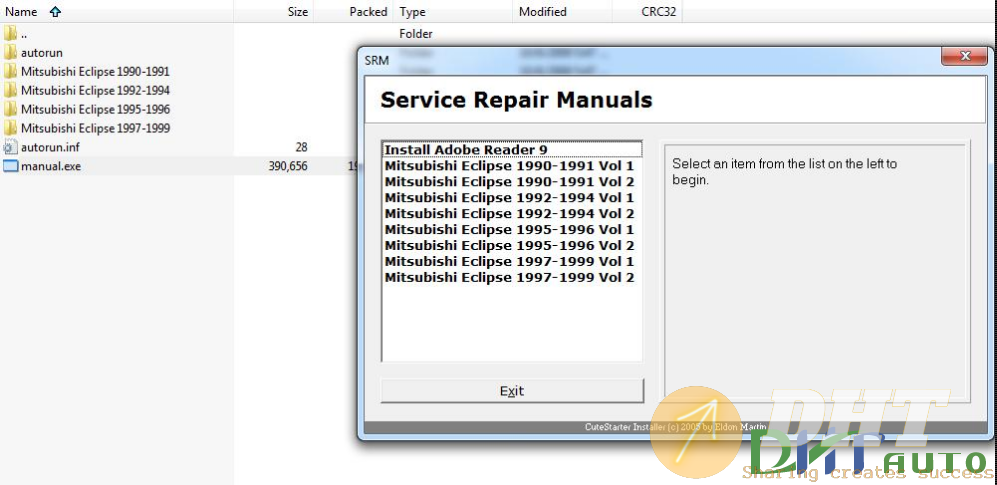Screen dimensions: 997x485
Task: Select Install Adobe Reader 9 item
Action: tap(512, 149)
